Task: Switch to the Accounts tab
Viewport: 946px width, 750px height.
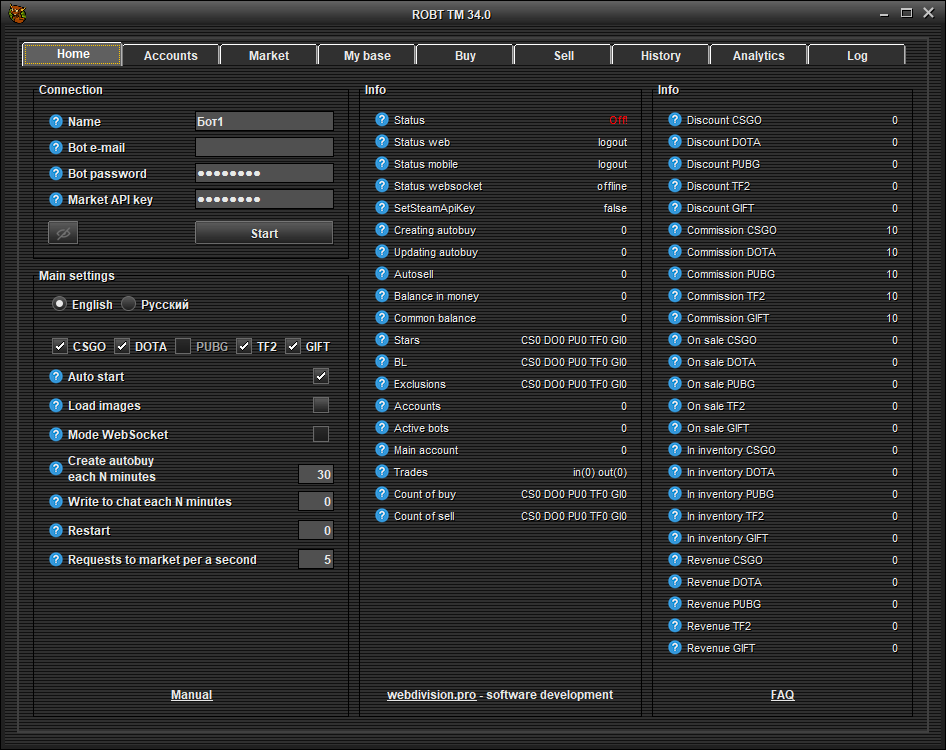Action: pyautogui.click(x=171, y=56)
